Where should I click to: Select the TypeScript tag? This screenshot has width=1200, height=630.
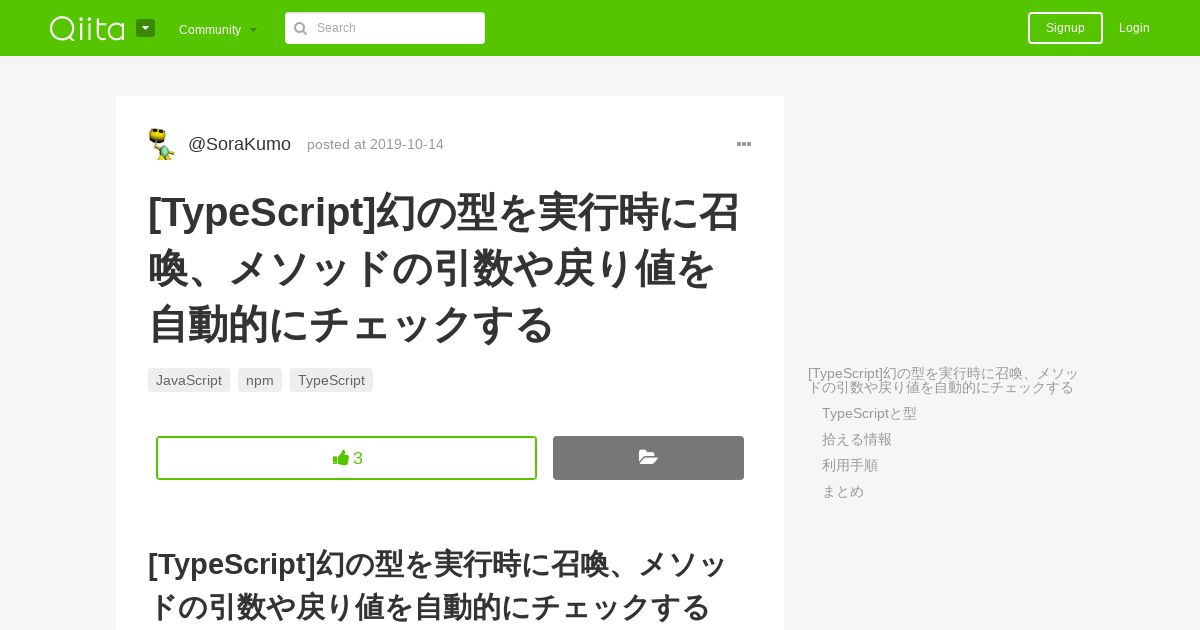[331, 380]
